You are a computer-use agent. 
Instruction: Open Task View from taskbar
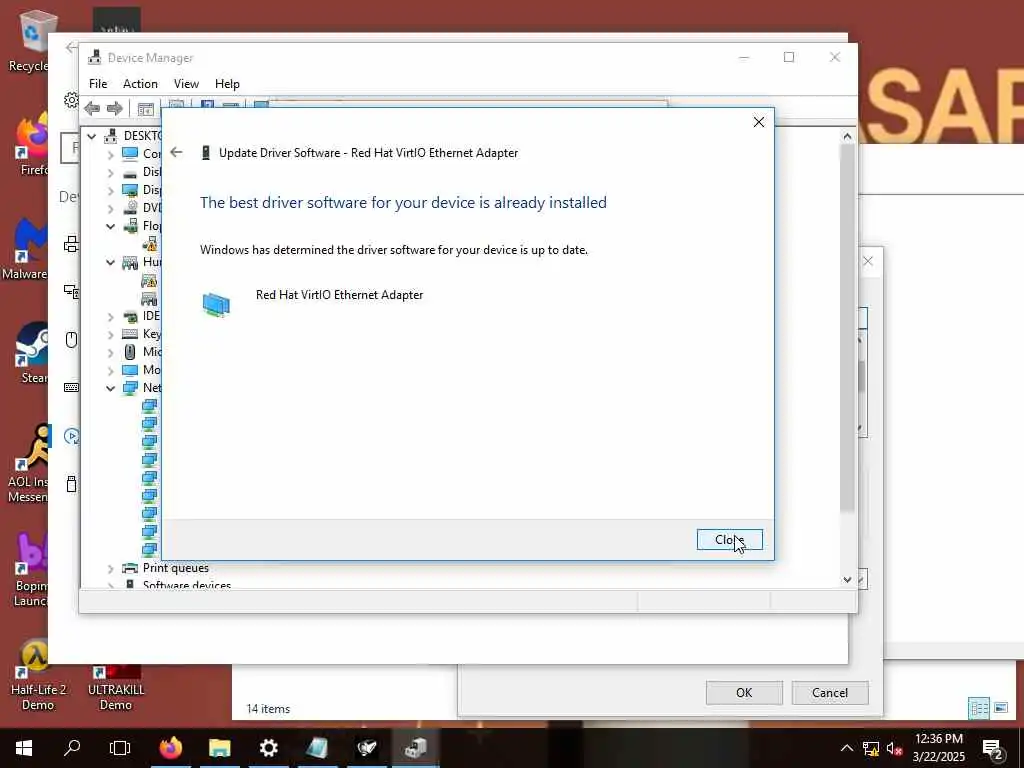[120, 748]
